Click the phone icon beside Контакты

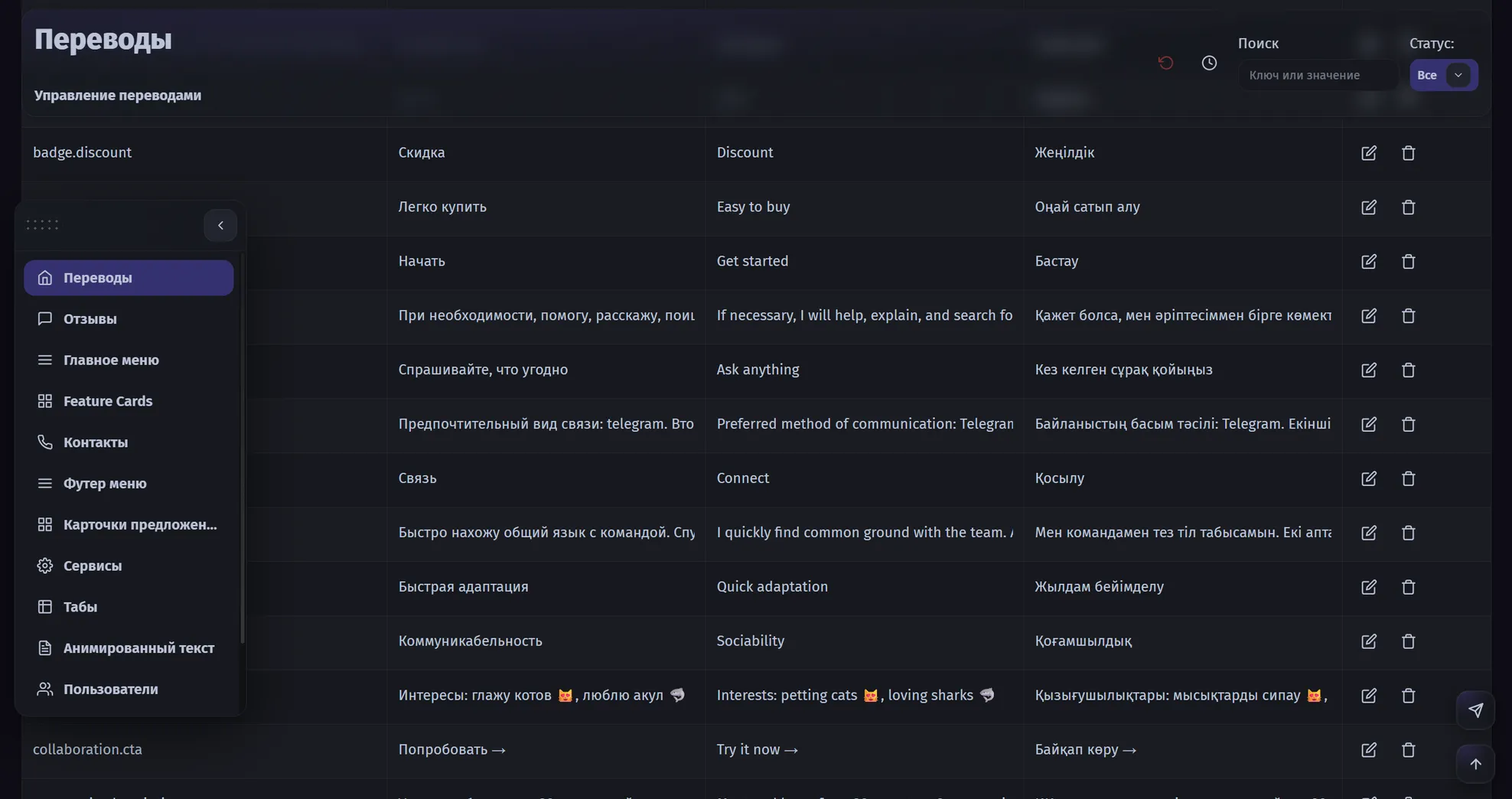pyautogui.click(x=44, y=442)
